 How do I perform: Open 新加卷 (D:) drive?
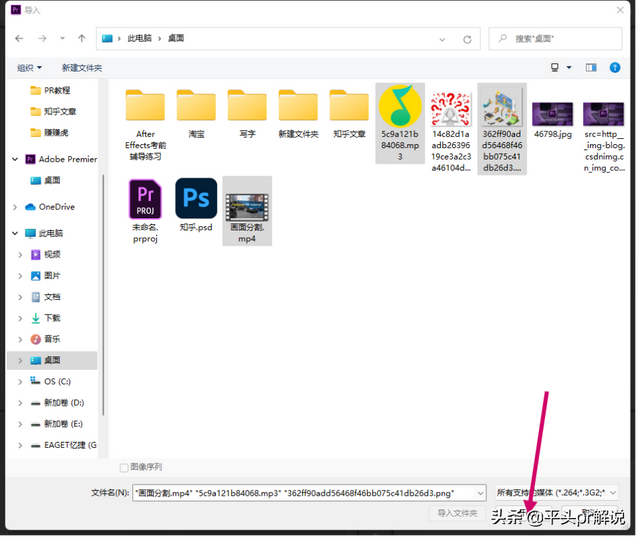pyautogui.click(x=58, y=403)
